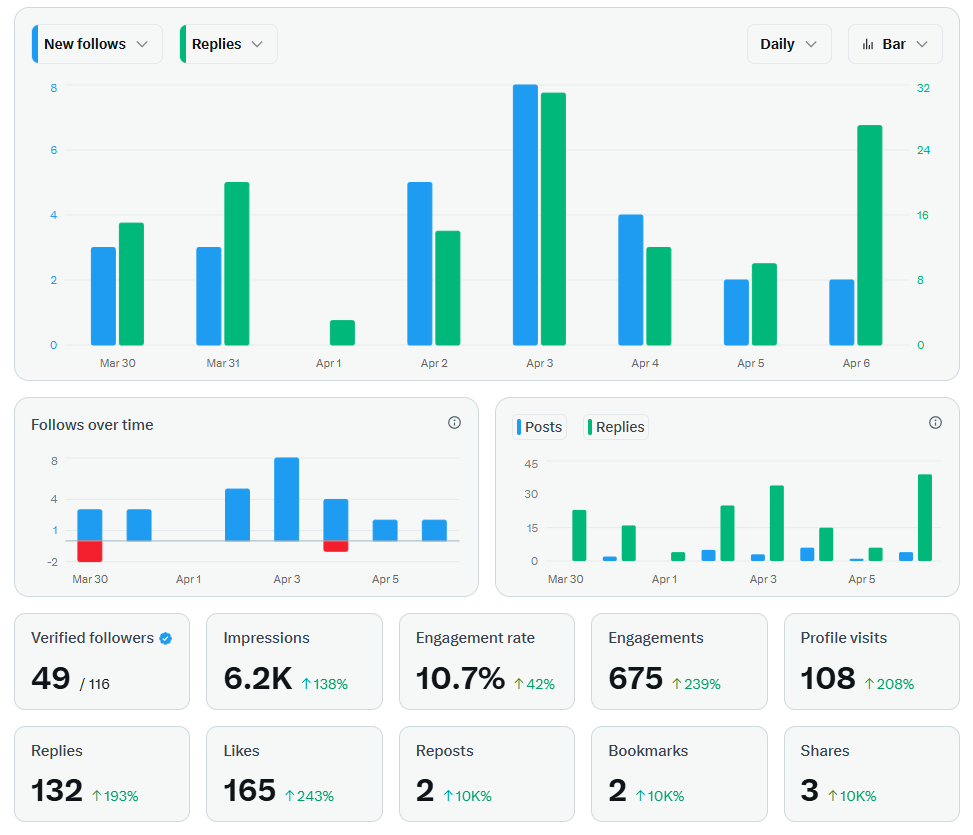Open the Profile visits metric card
The image size is (973, 835).
point(871,661)
